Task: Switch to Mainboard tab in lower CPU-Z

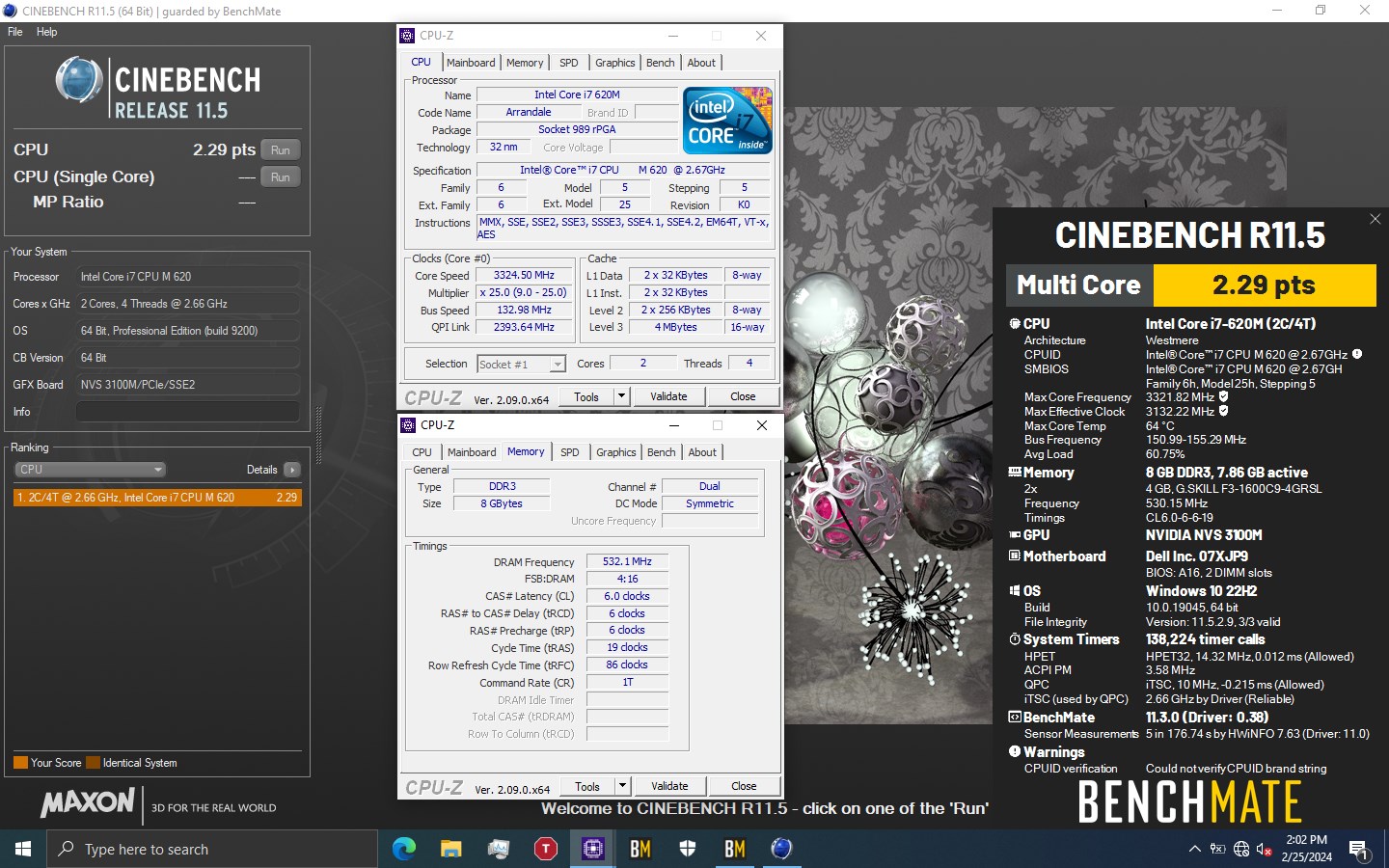Action: tap(472, 452)
